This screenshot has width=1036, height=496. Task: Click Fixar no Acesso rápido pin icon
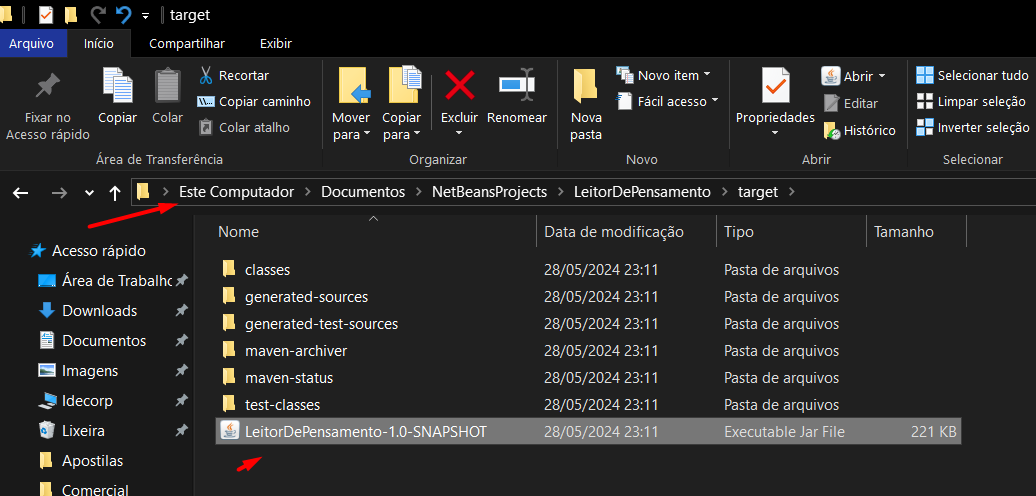pyautogui.click(x=47, y=86)
